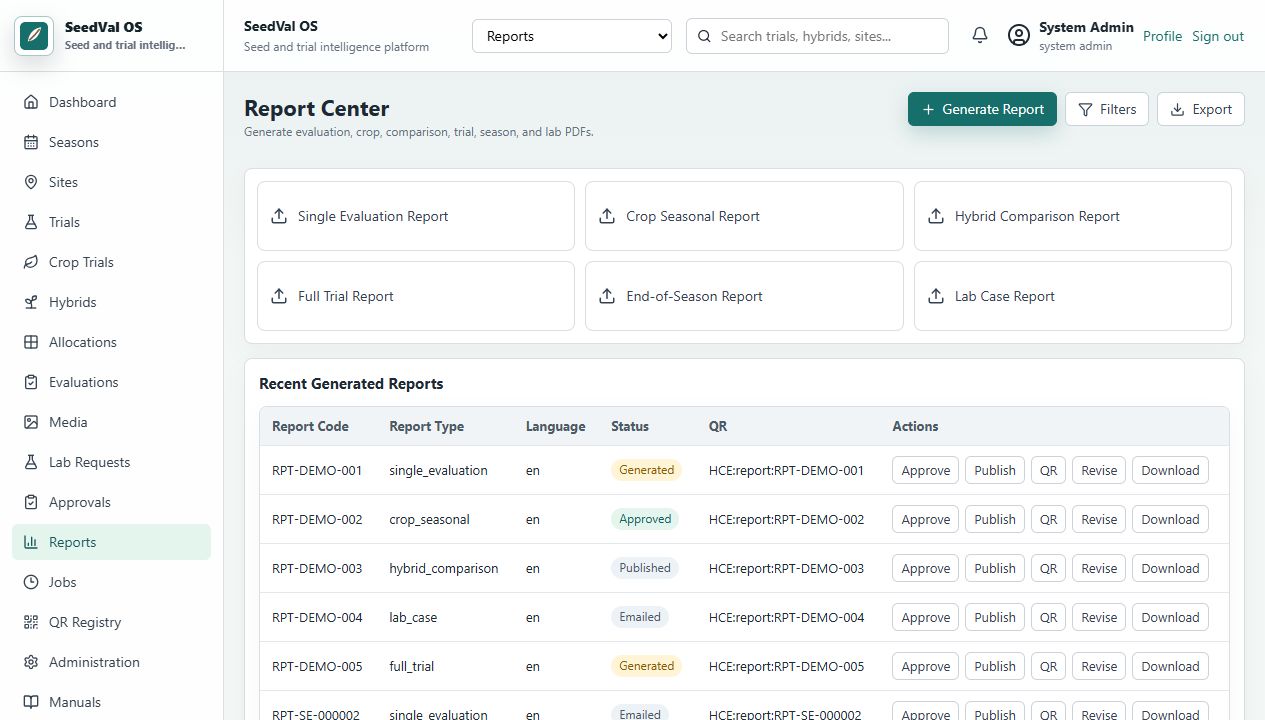Click the Approved status badge
Viewport: 1265px width, 720px height.
point(645,519)
